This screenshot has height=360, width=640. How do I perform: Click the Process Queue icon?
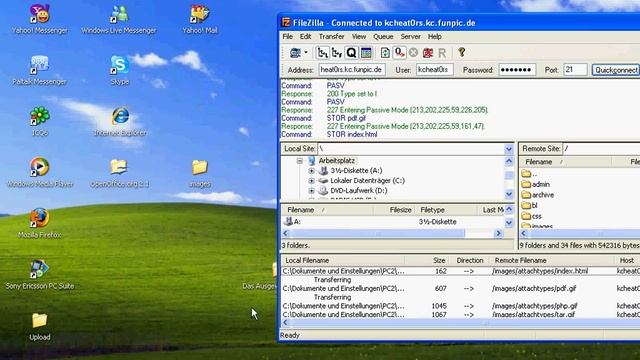click(x=399, y=53)
